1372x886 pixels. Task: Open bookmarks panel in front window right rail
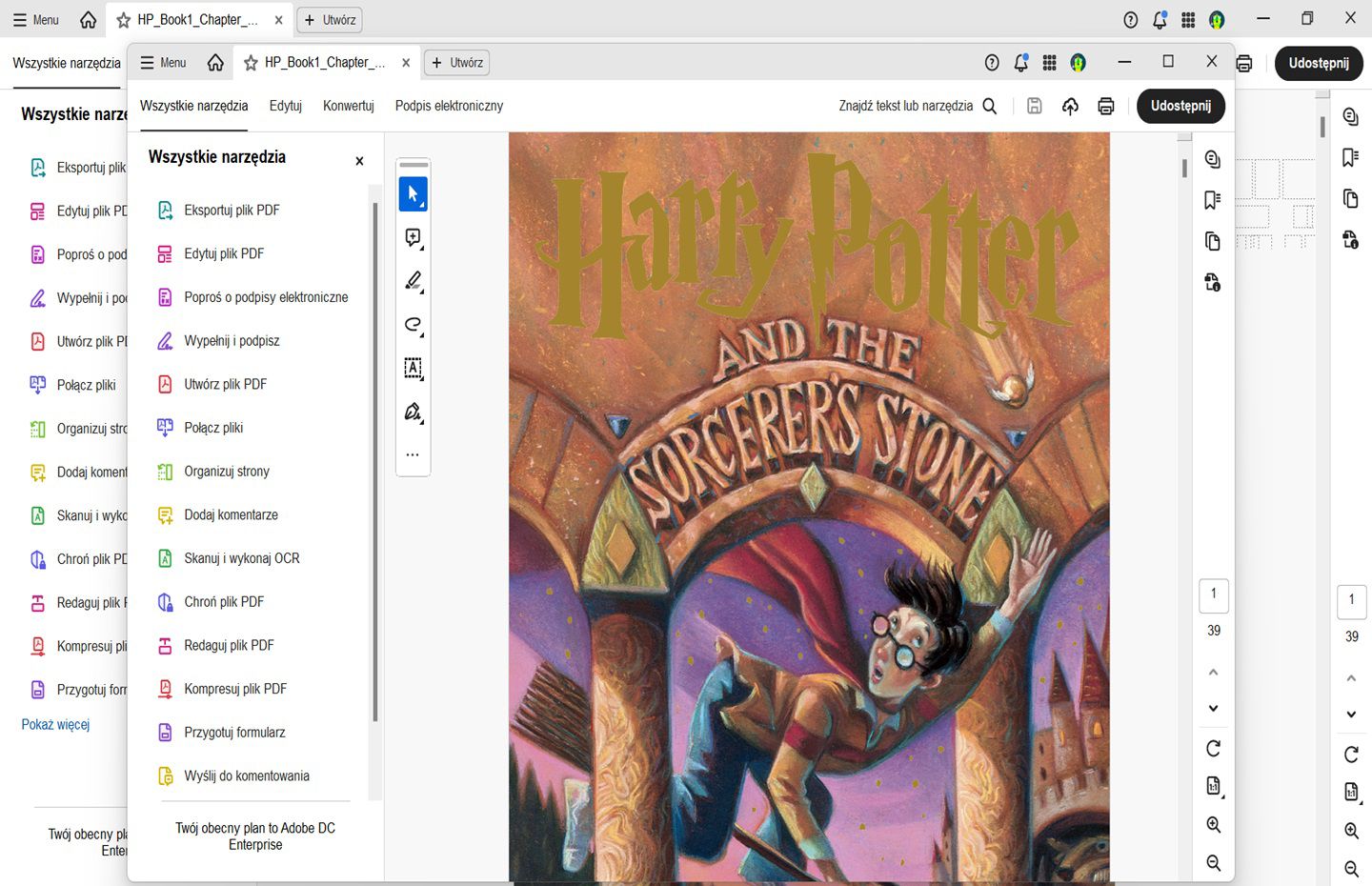(1213, 200)
